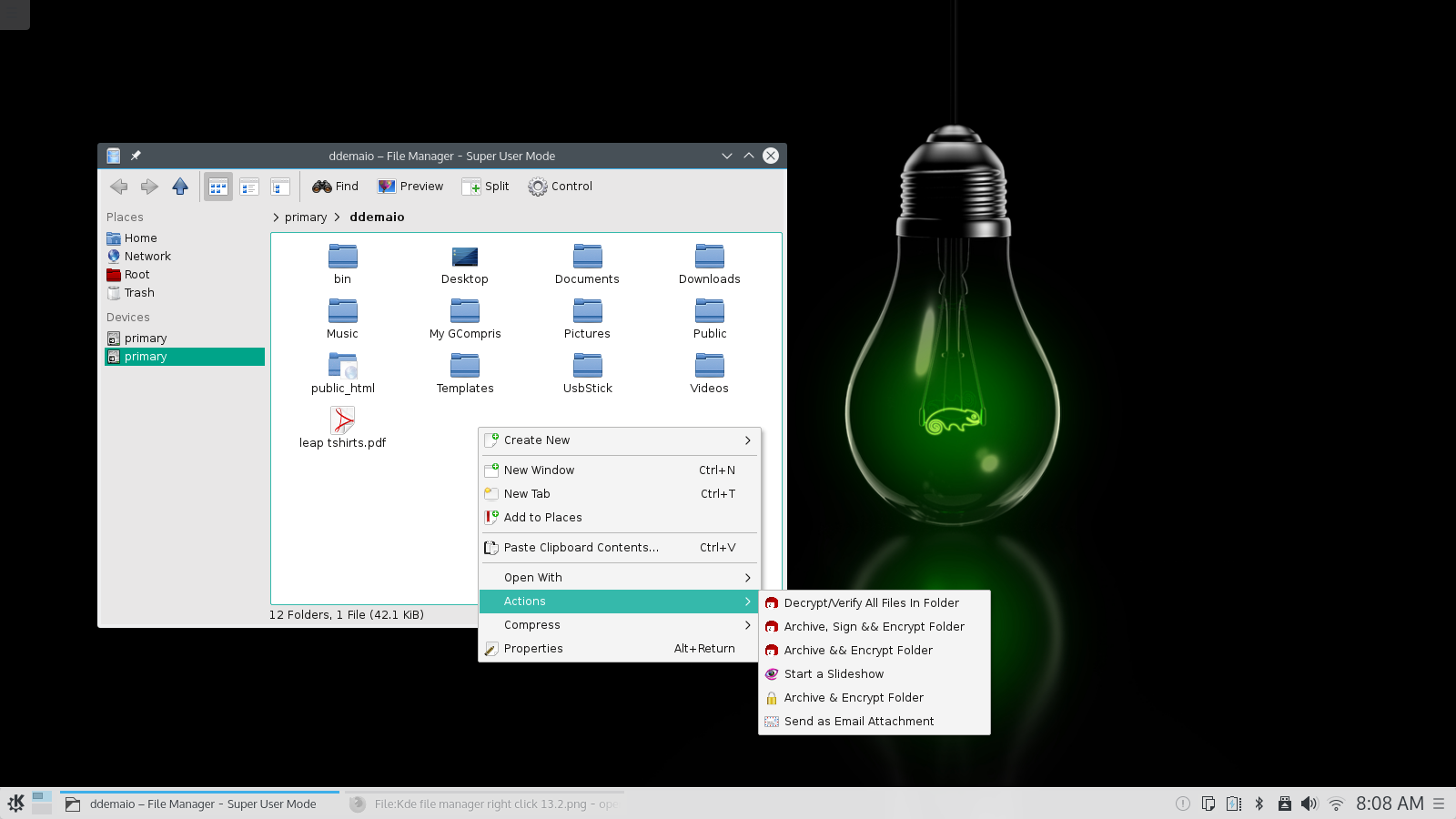Open Trash in Places sidebar

pos(139,293)
